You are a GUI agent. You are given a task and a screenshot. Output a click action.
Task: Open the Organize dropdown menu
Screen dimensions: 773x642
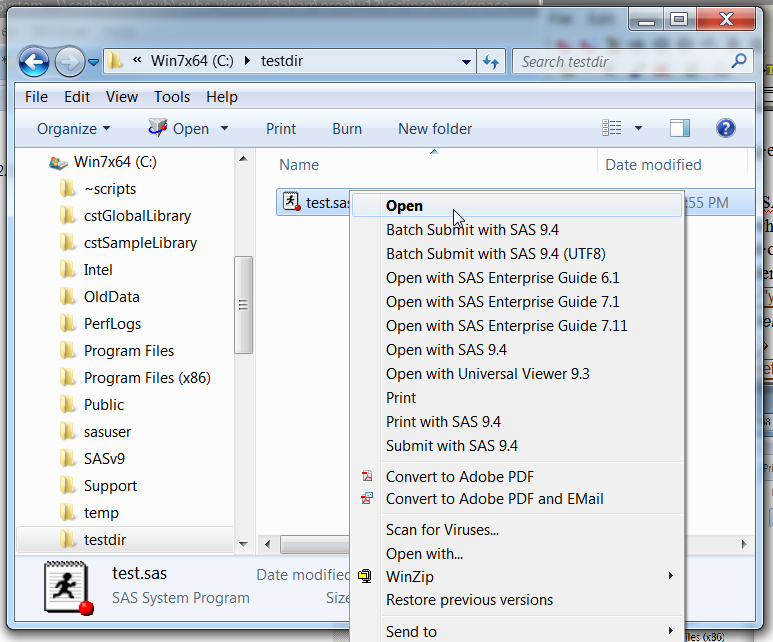[73, 128]
